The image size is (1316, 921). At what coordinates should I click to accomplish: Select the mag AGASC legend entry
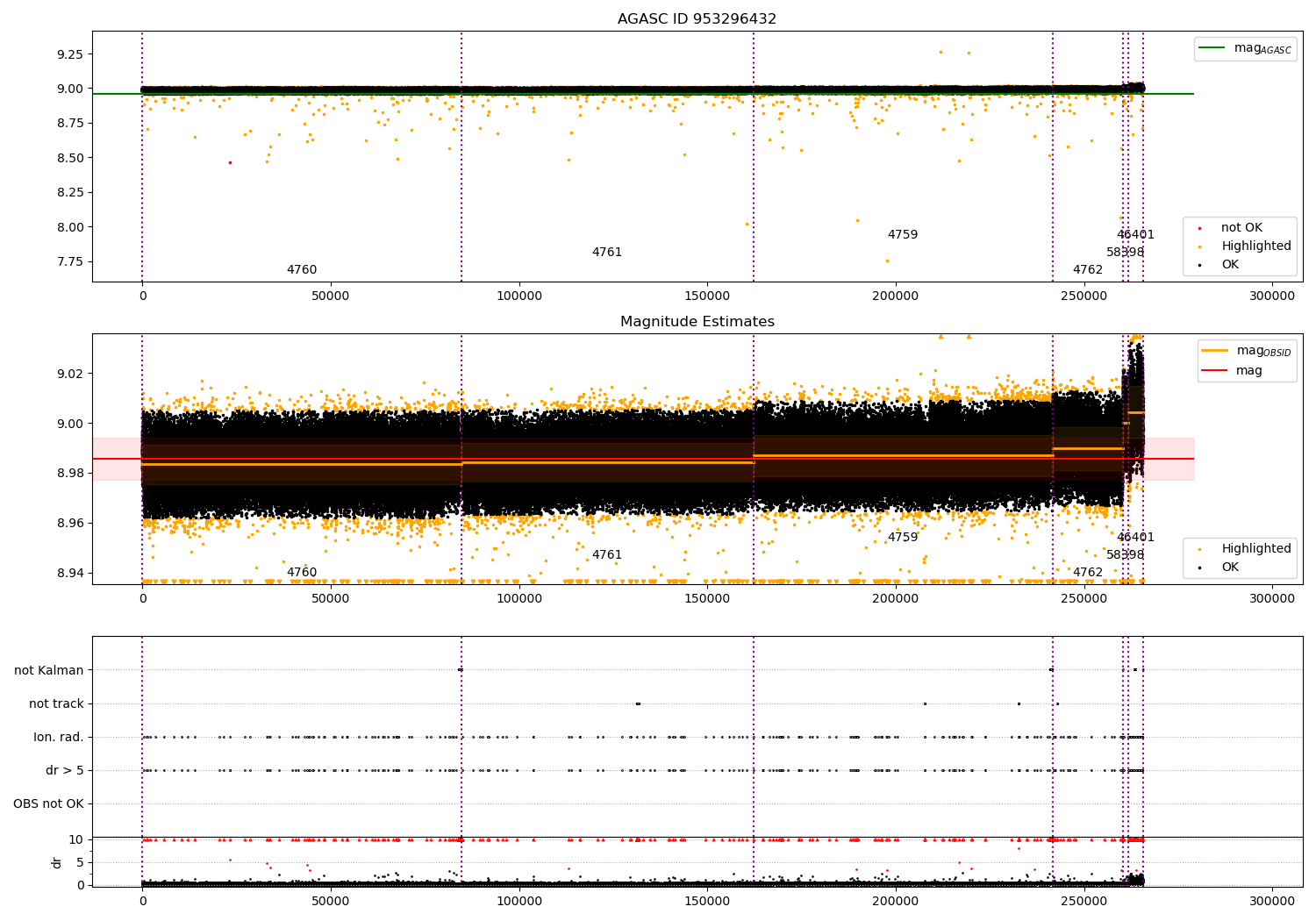pyautogui.click(x=1245, y=48)
